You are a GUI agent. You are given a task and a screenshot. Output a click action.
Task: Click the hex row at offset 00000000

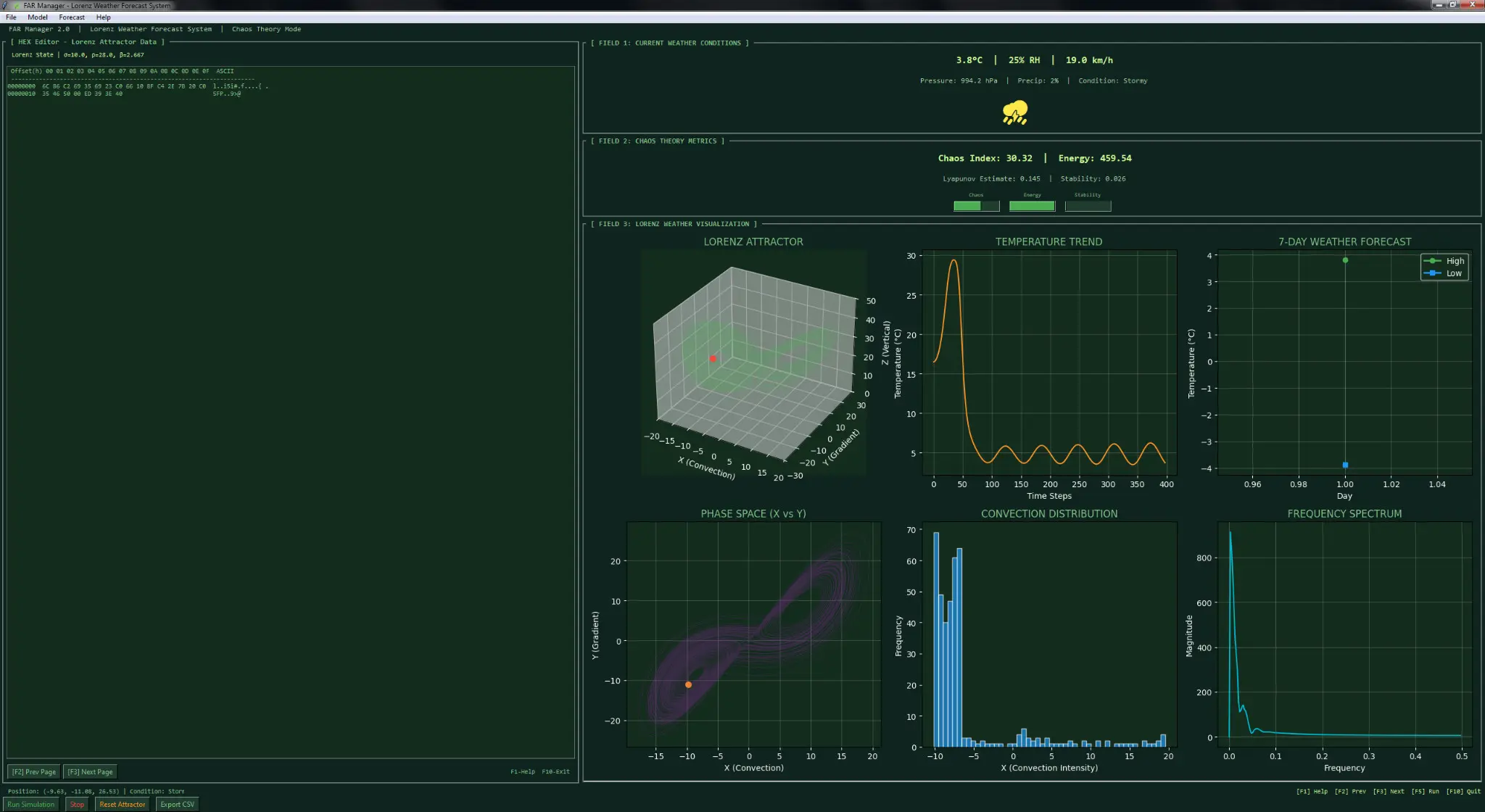138,86
